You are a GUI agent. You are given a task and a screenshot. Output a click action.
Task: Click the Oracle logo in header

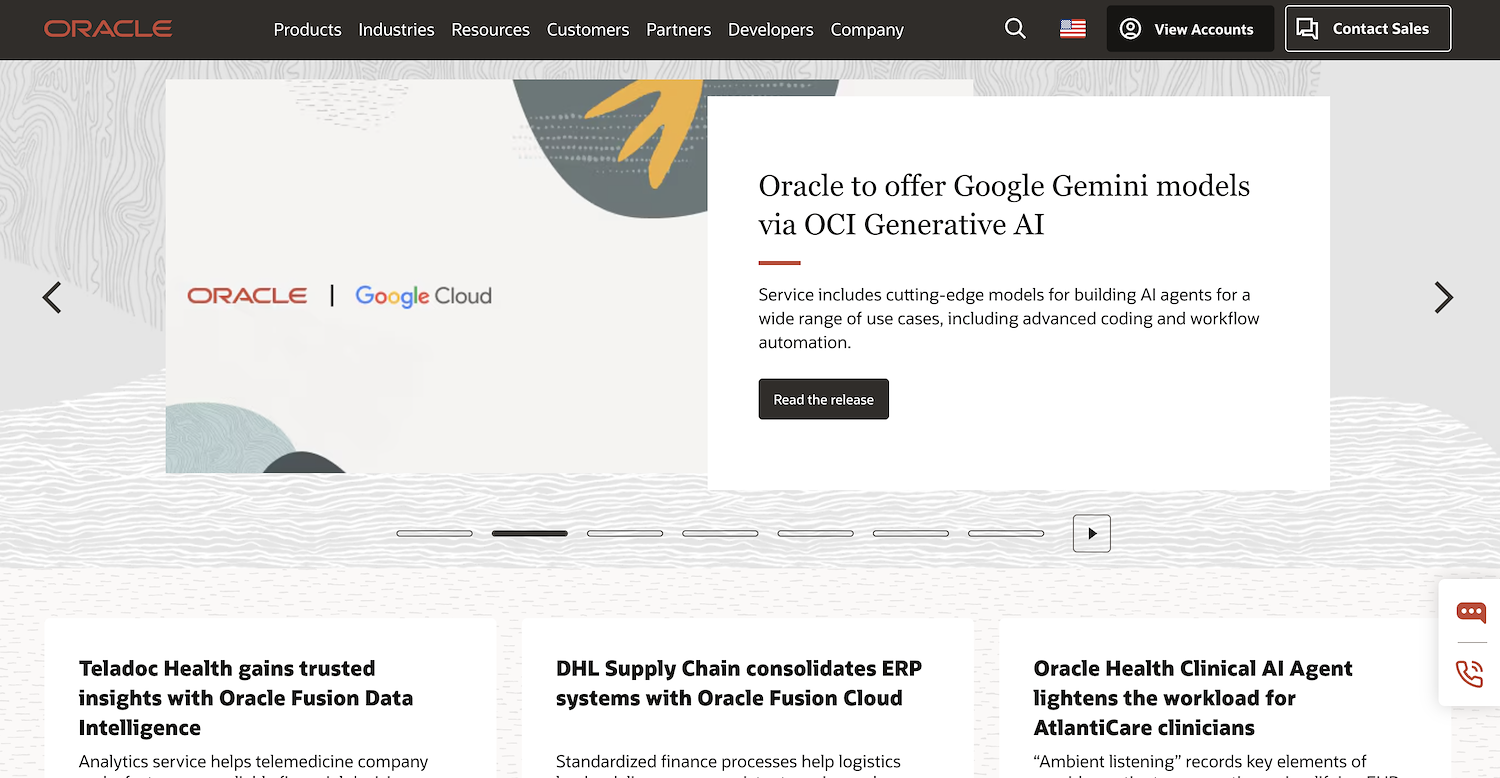(x=108, y=29)
